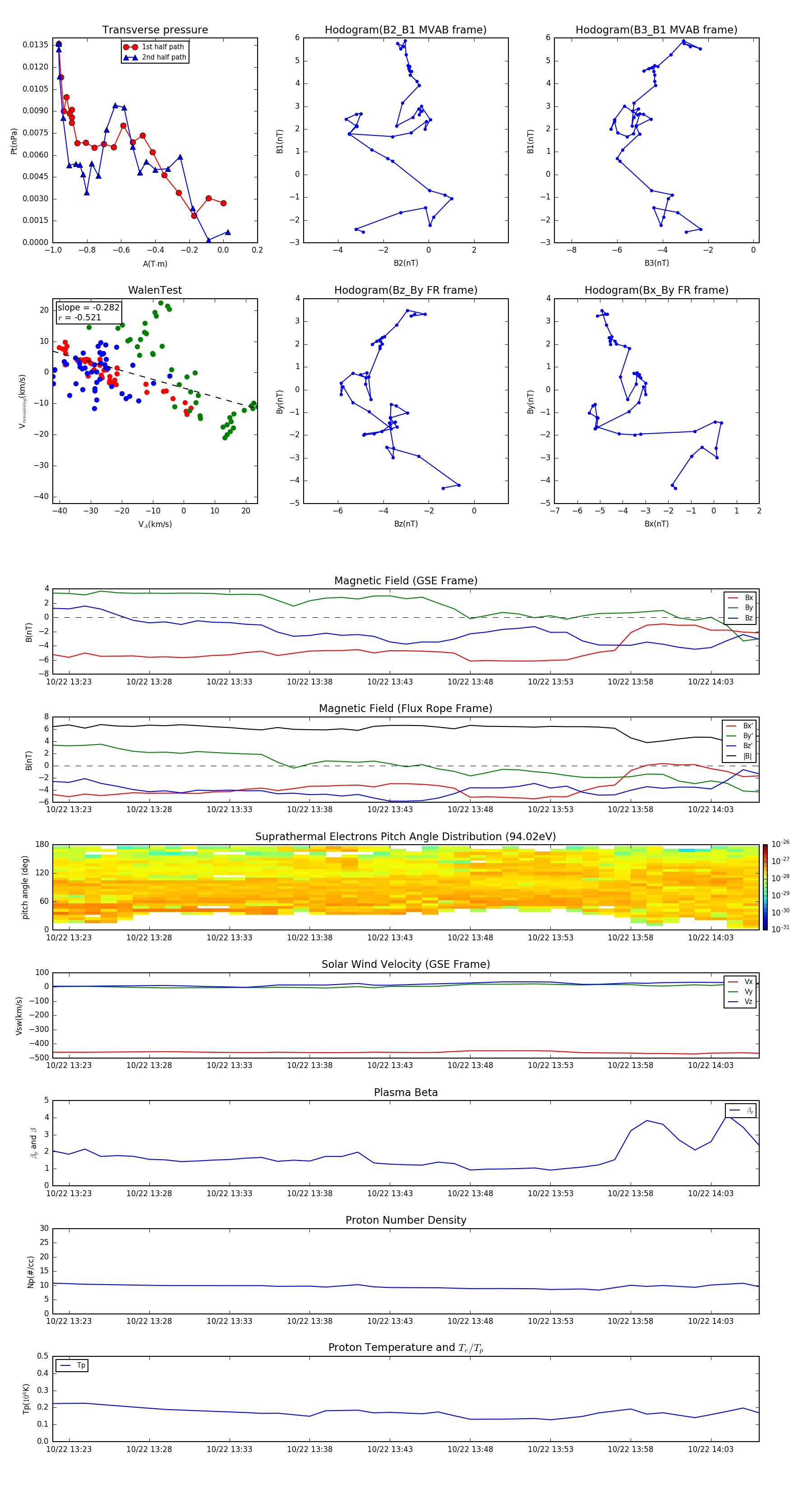Image resolution: width=812 pixels, height=1489 pixels.
Task: Click the "Magnetic Field (GSE Frame)" title
Action: tap(406, 581)
